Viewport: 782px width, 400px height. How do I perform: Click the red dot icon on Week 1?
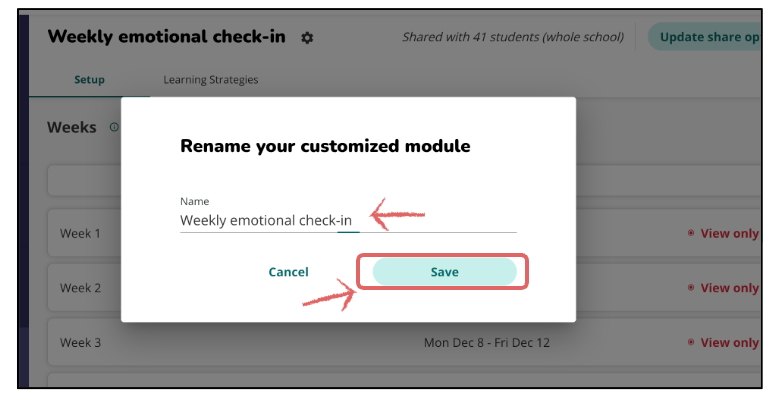coord(691,233)
